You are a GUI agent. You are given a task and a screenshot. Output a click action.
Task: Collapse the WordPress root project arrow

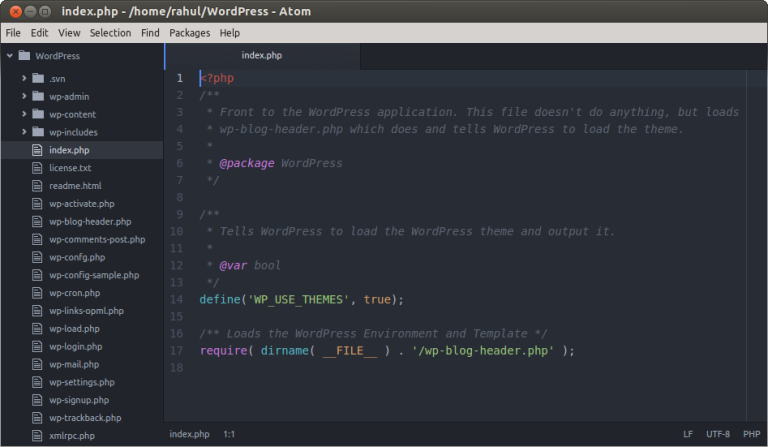(9, 56)
